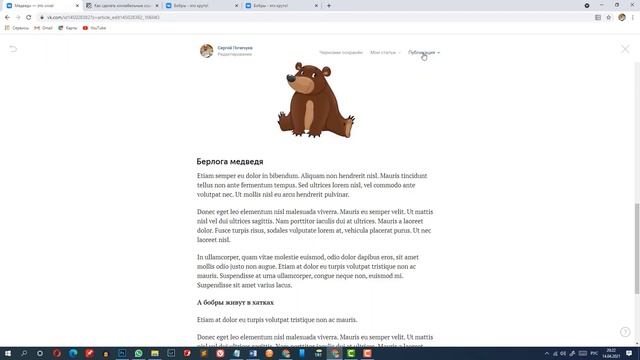Open the Публикация dropdown
This screenshot has height=360, width=640.
(x=424, y=53)
